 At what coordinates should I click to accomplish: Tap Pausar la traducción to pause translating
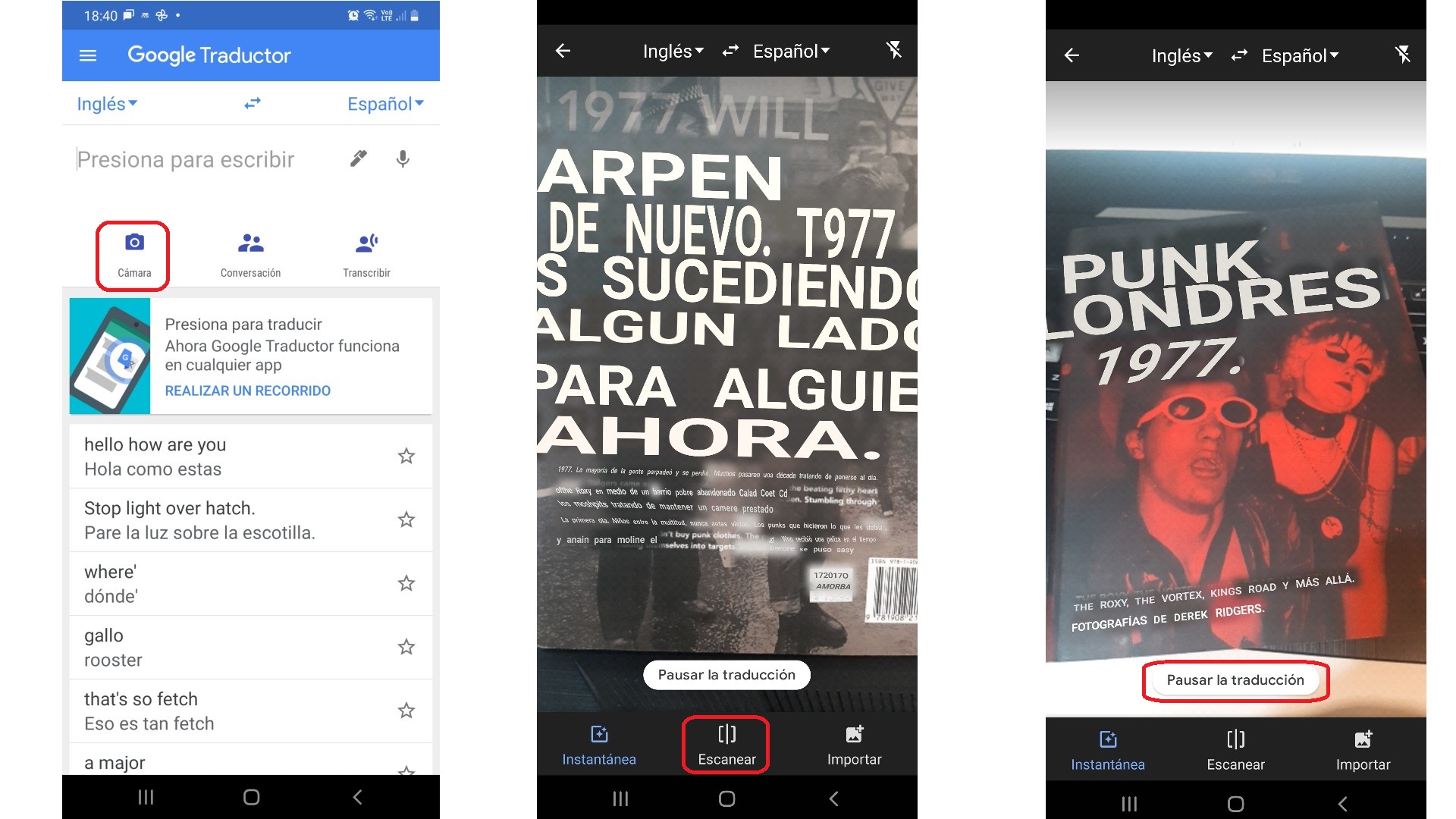pos(1235,680)
